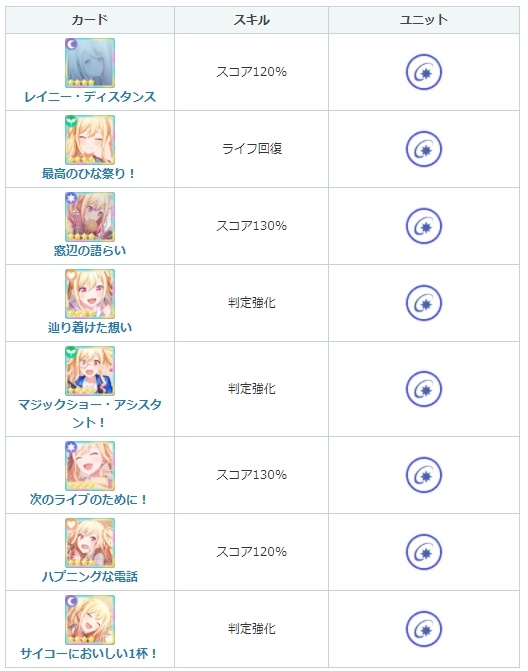This screenshot has width=528, height=671.
Task: Click unit icon in 窓辺の語らい row
Action: tap(424, 226)
